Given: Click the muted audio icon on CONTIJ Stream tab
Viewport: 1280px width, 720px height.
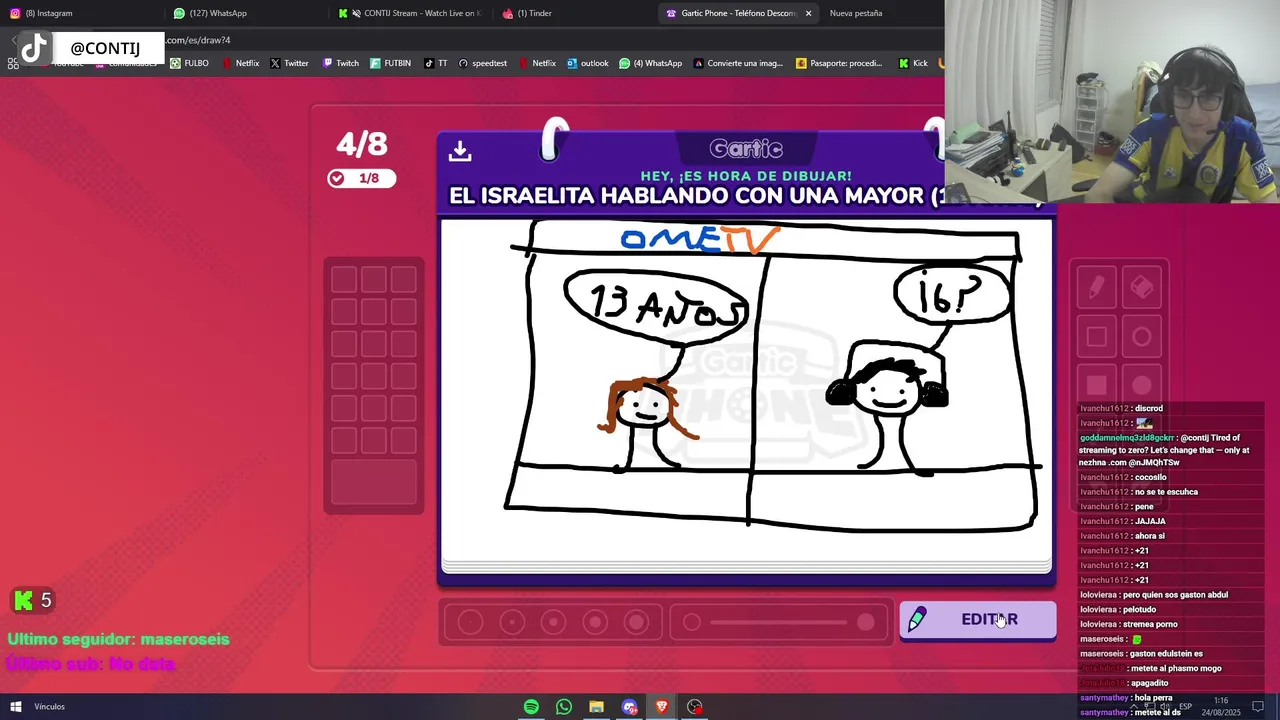Looking at the screenshot, I should point(357,13).
